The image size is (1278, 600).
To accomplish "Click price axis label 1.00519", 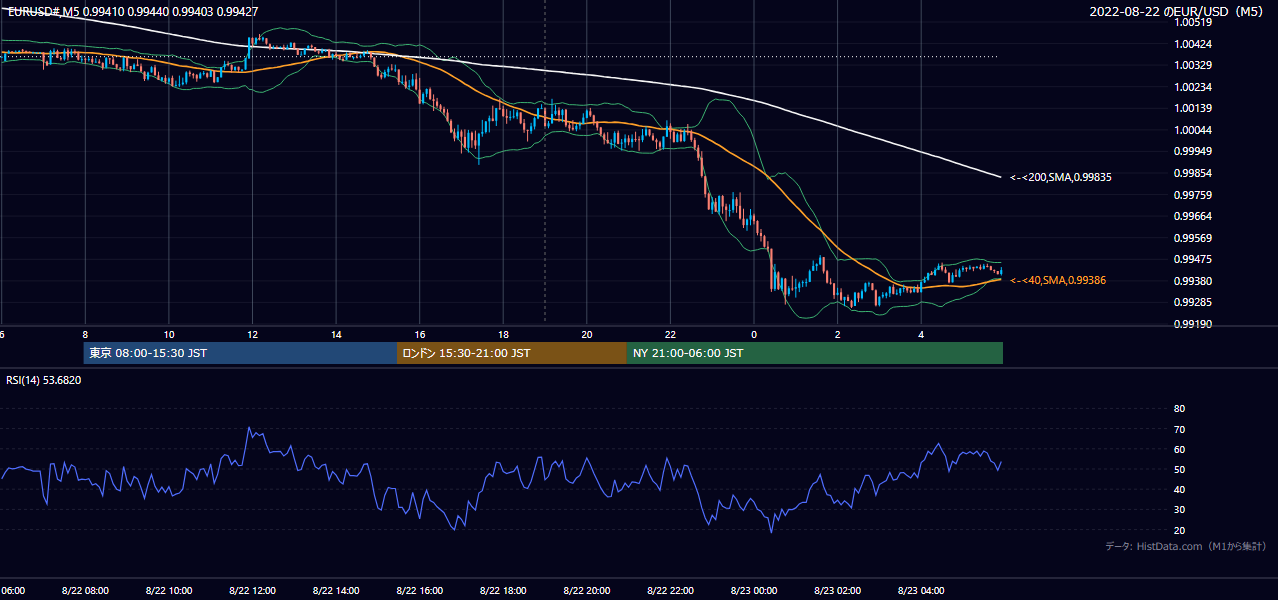I will pyautogui.click(x=1191, y=23).
